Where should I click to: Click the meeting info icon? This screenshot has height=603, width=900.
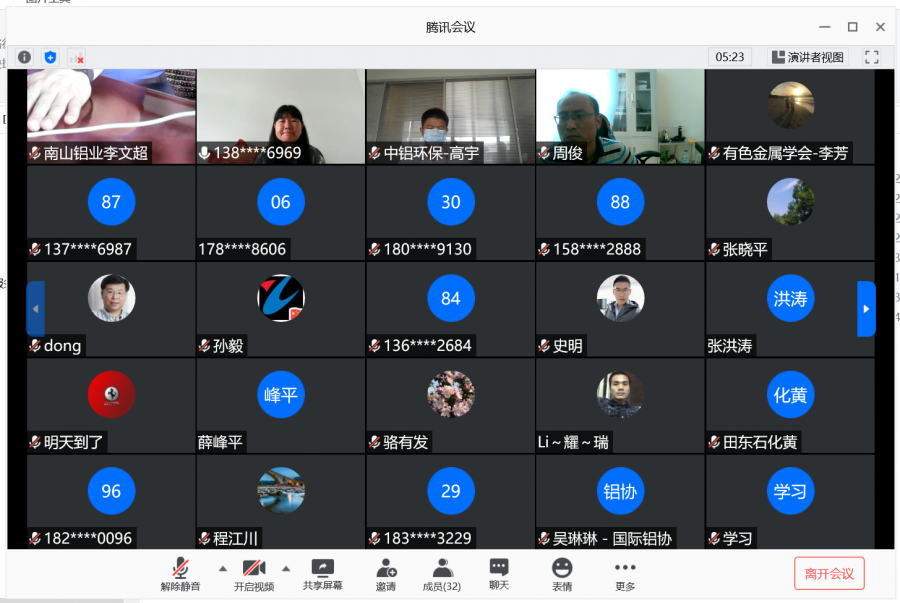[x=25, y=57]
